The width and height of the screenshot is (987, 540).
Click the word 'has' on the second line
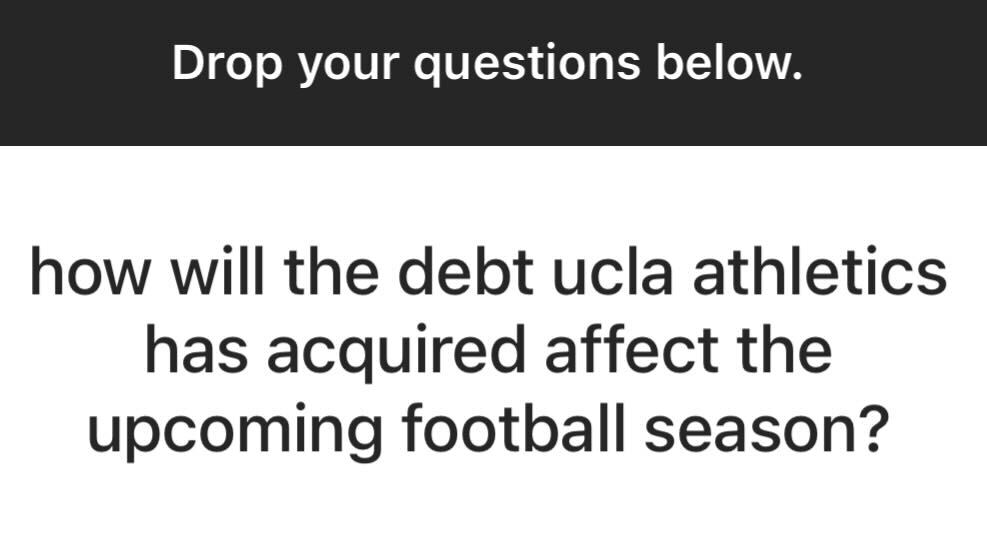click(196, 349)
